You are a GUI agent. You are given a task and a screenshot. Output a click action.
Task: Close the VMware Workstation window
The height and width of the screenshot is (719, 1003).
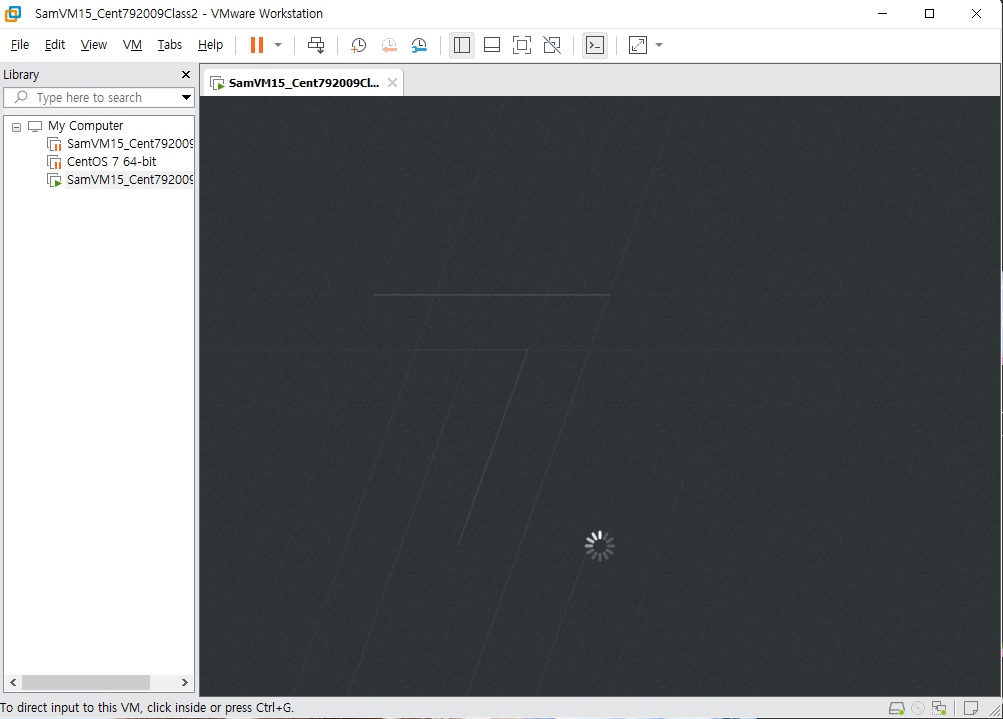click(976, 13)
